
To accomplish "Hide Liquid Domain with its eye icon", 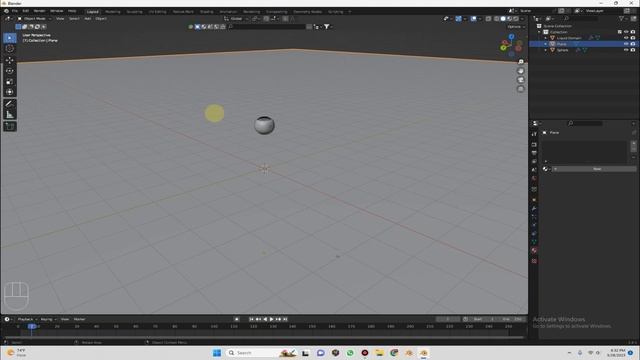I will point(626,38).
